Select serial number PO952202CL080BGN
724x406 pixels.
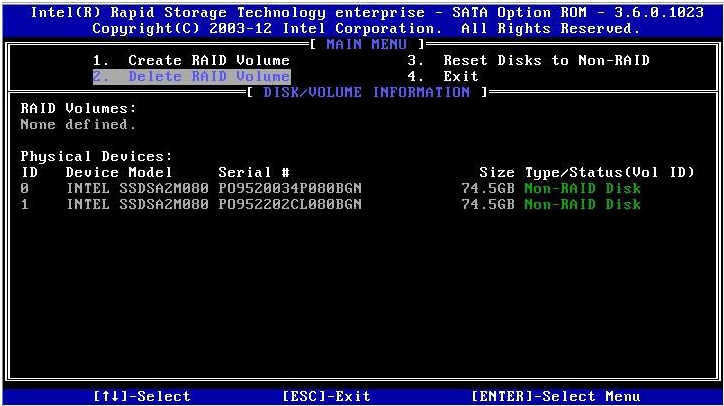pyautogui.click(x=290, y=205)
